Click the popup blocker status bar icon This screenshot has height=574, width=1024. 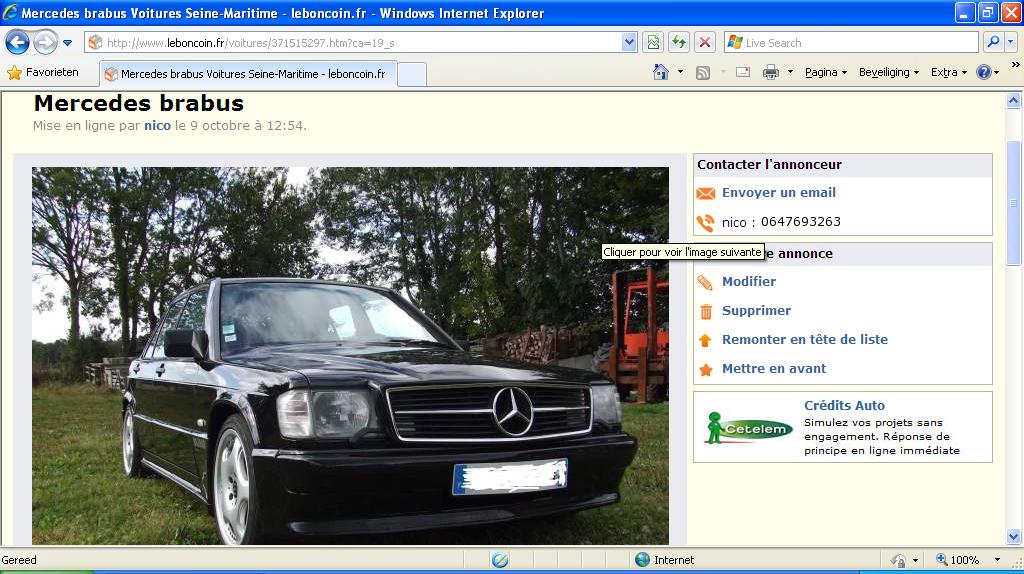(500, 560)
